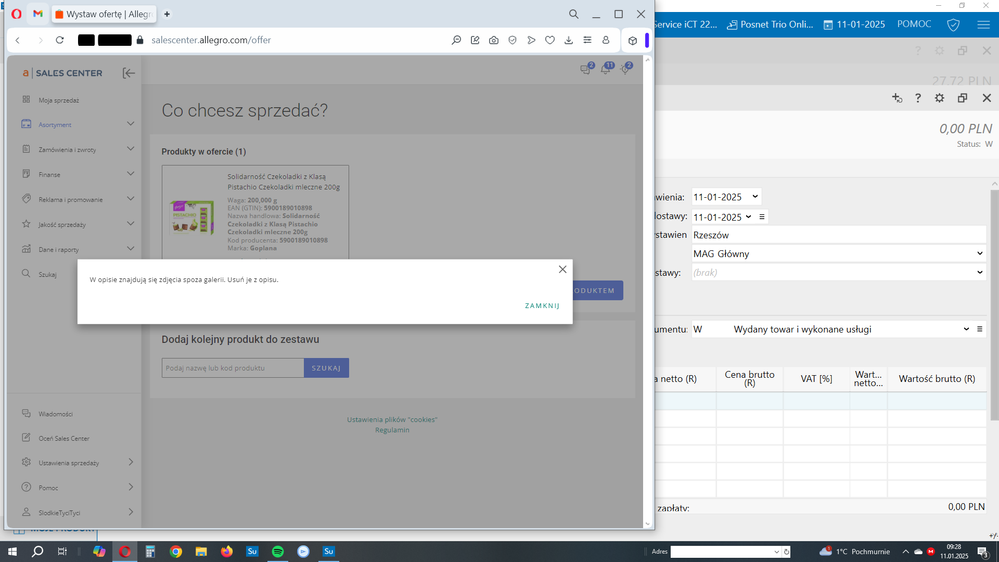
Task: Select the Wystaw ofertę Allegro tab
Action: click(103, 14)
